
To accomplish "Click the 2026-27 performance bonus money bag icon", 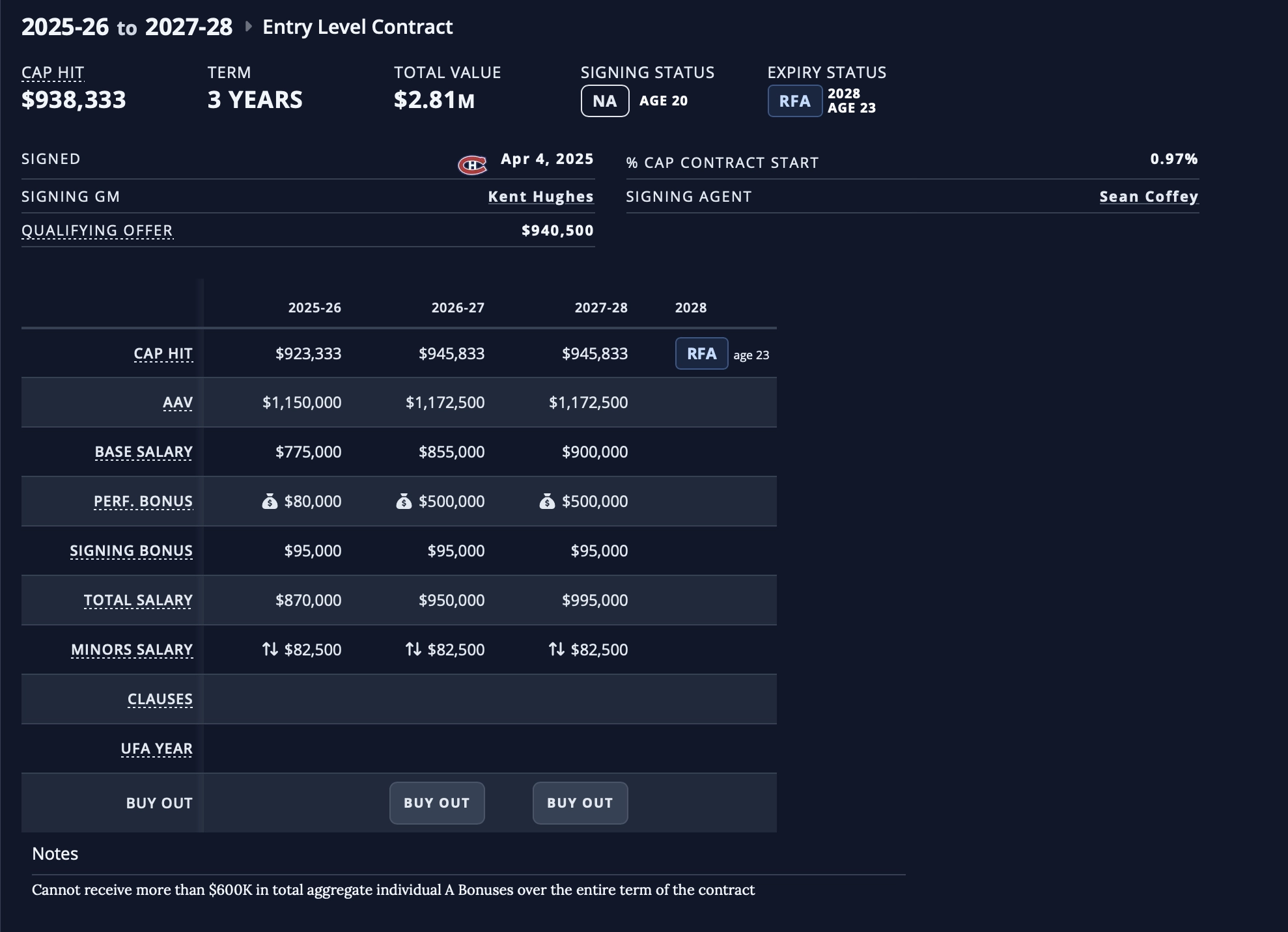I will coord(404,501).
